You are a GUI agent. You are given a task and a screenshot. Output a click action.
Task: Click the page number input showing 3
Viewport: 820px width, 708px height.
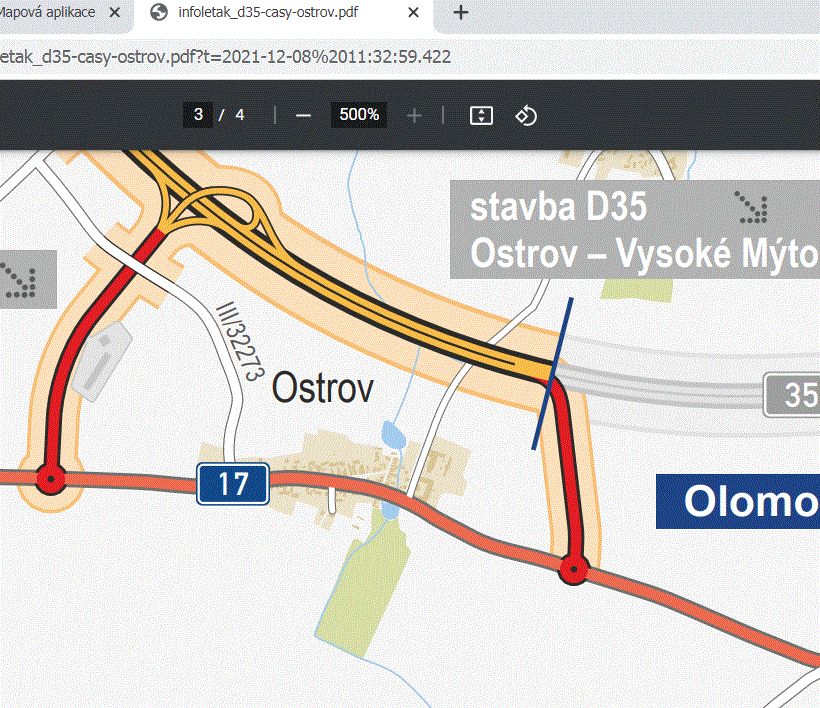[198, 114]
